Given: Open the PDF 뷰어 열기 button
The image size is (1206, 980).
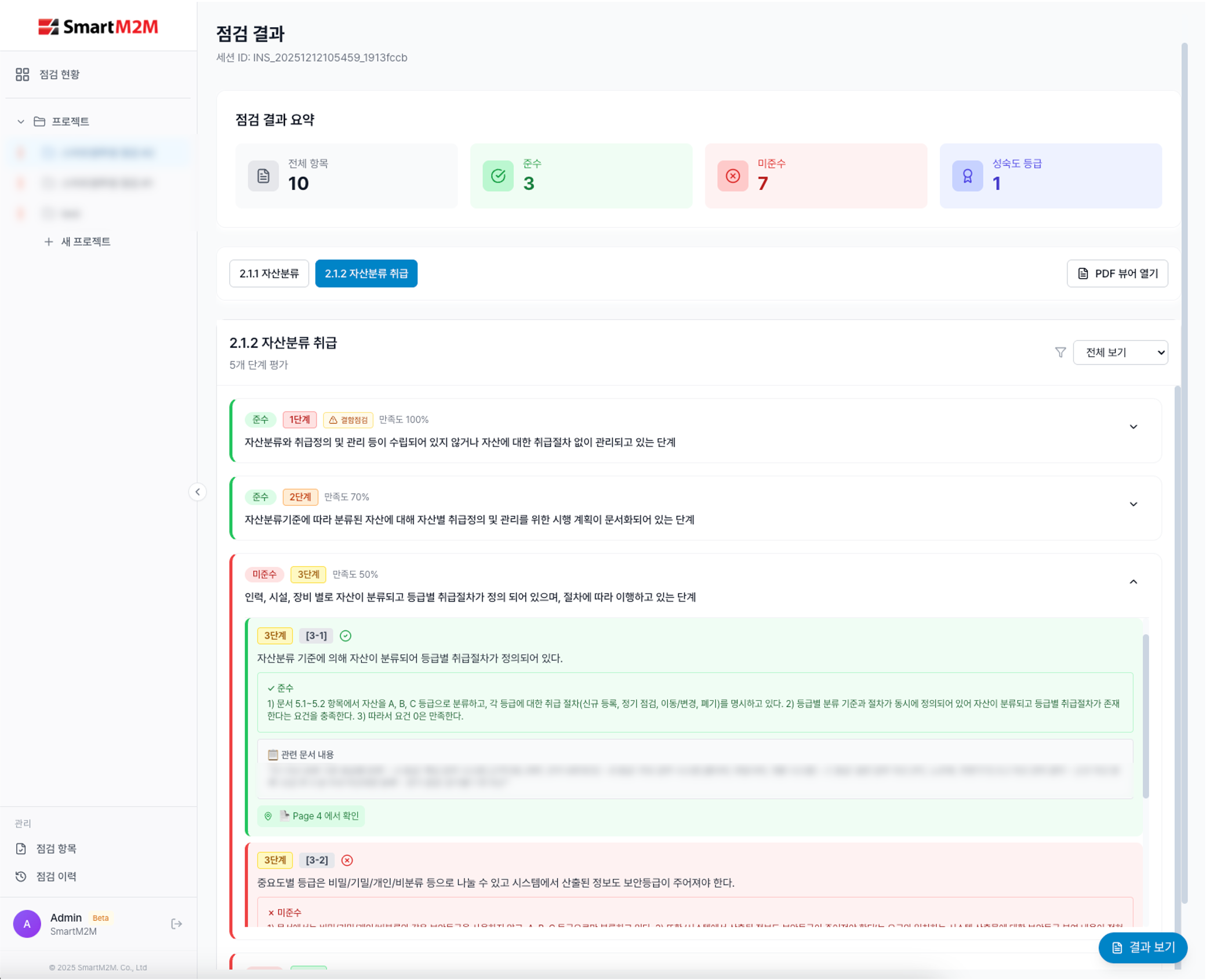Looking at the screenshot, I should (x=1117, y=274).
